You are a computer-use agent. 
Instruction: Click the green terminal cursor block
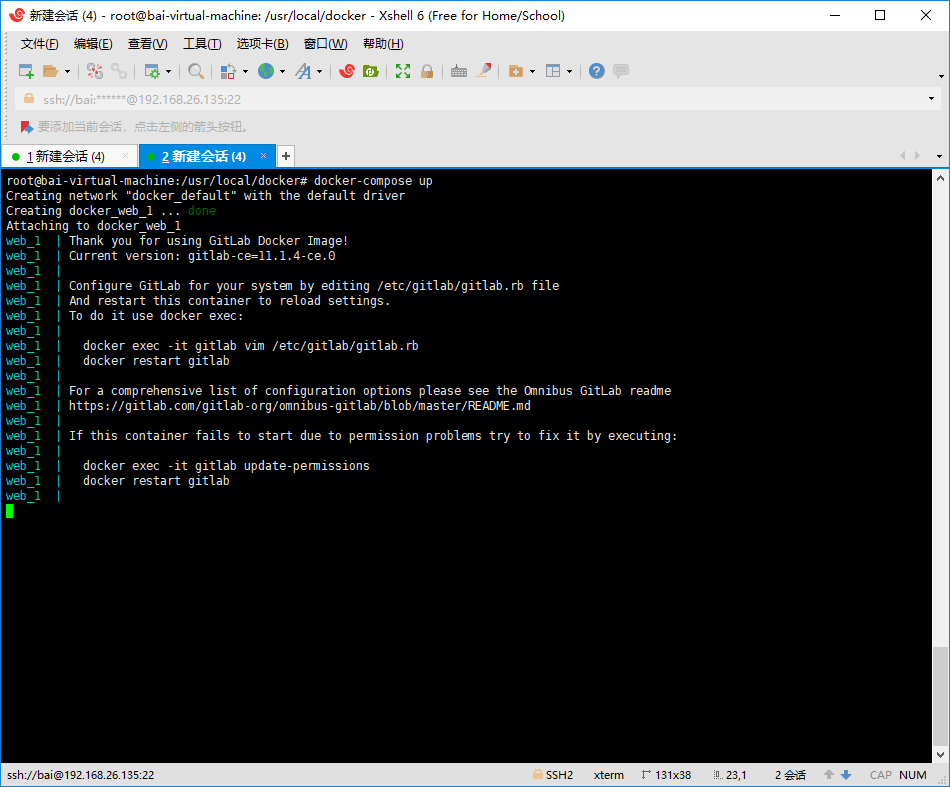[x=9, y=511]
